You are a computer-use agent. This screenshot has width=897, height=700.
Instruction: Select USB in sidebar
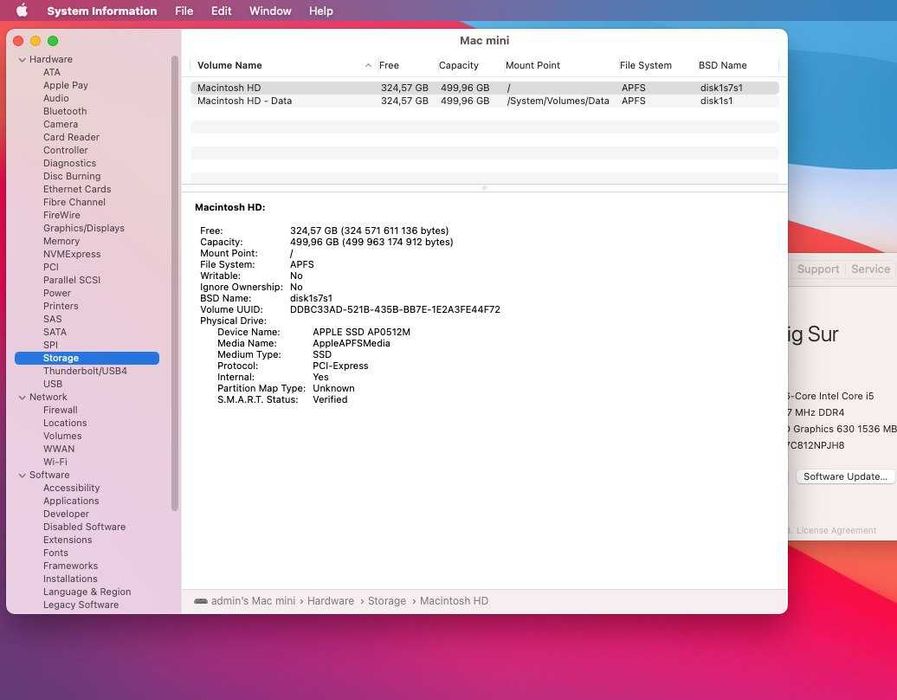(x=53, y=384)
